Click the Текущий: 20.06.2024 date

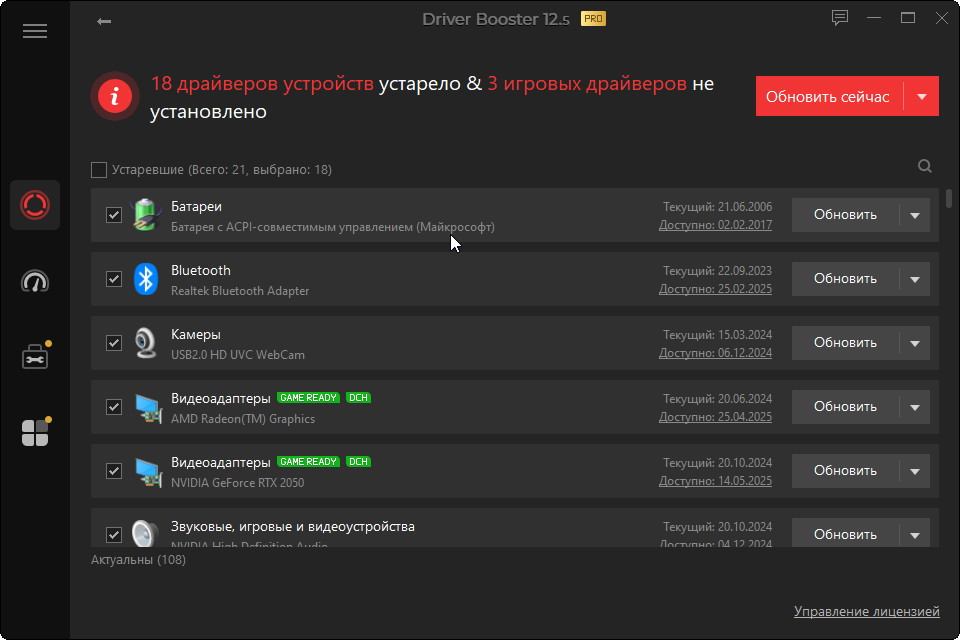[x=718, y=399]
